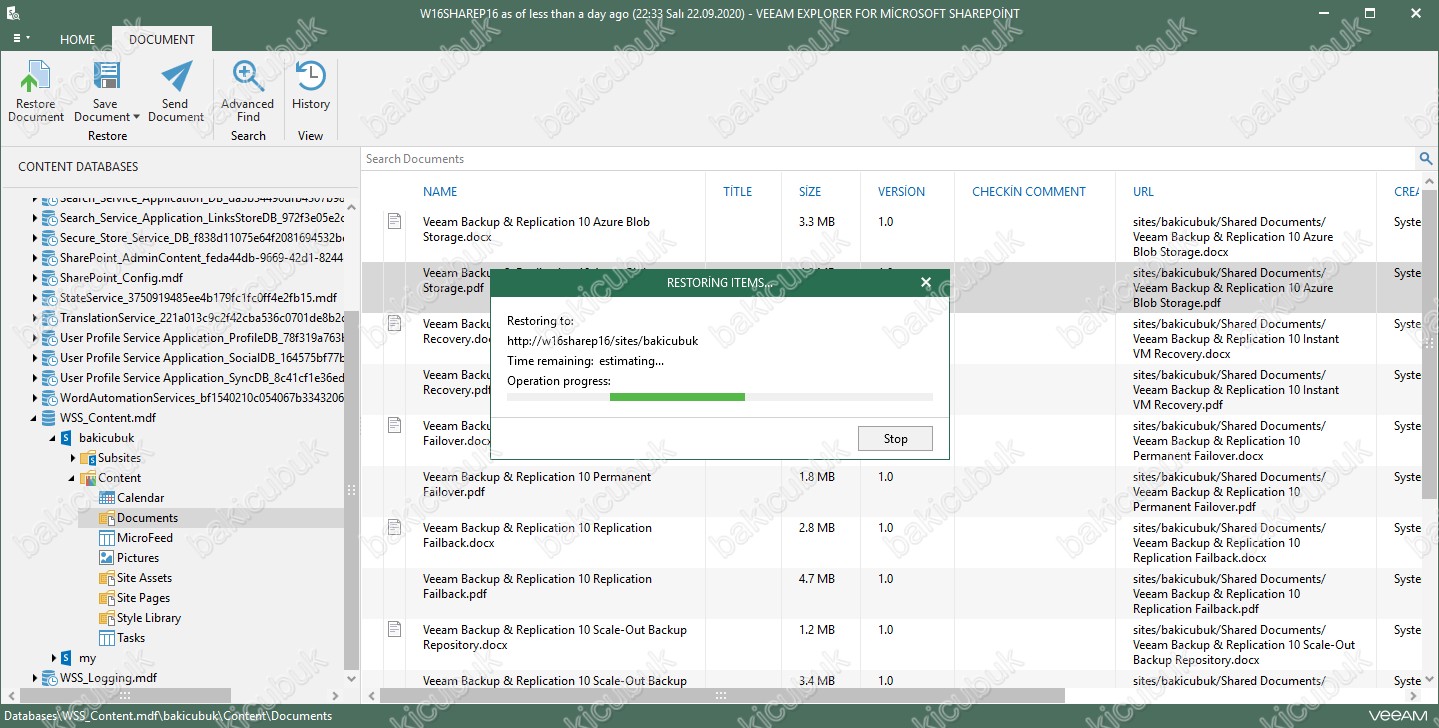Click the Send Document paper-plane icon
1439x728 pixels.
[x=176, y=77]
